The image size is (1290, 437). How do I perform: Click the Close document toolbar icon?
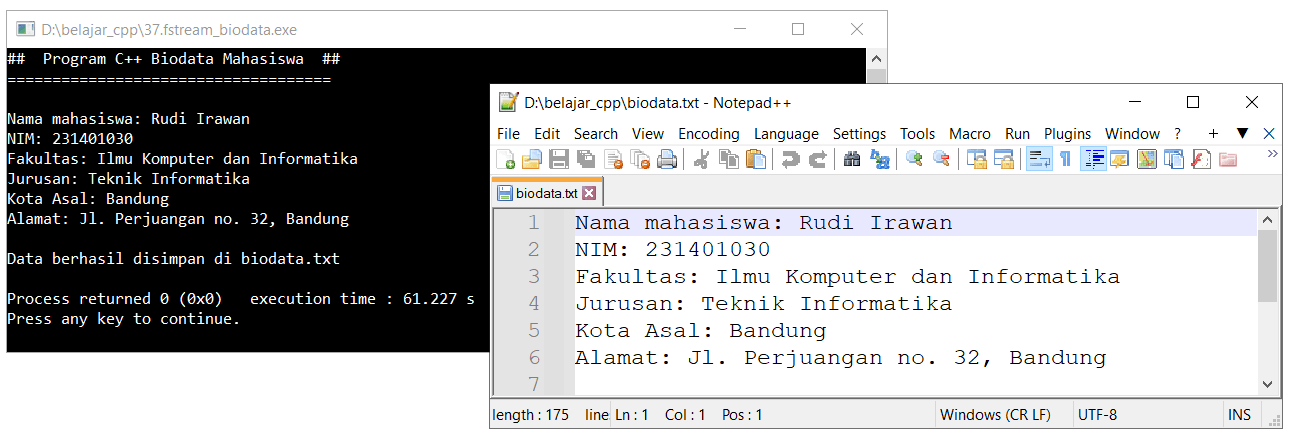point(613,159)
